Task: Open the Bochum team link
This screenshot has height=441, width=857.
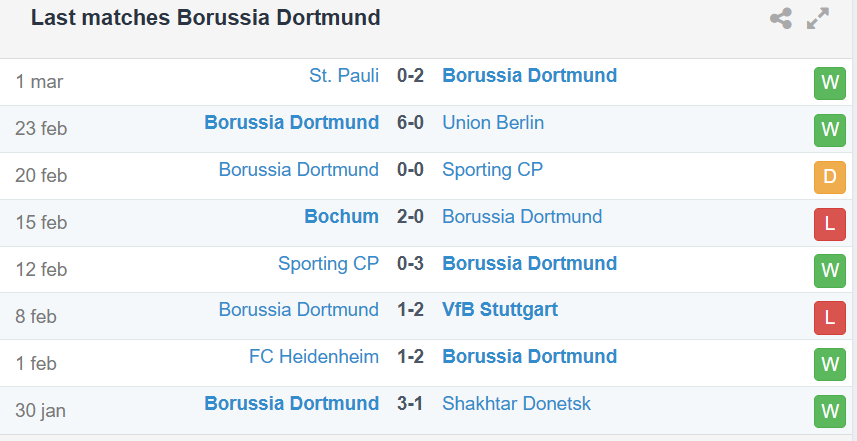Action: point(342,216)
